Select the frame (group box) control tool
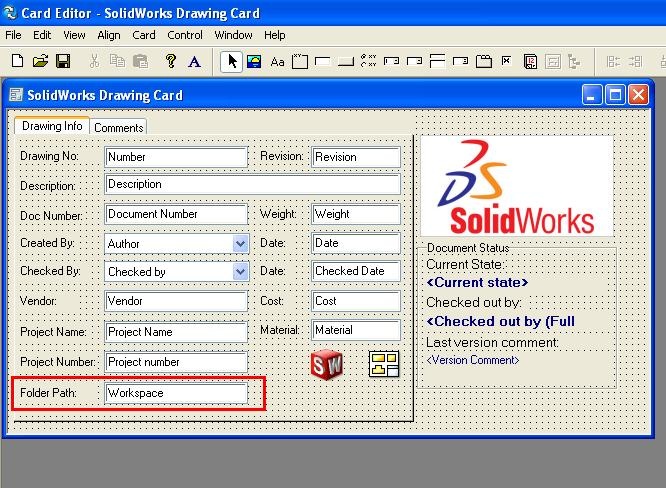 (x=300, y=62)
